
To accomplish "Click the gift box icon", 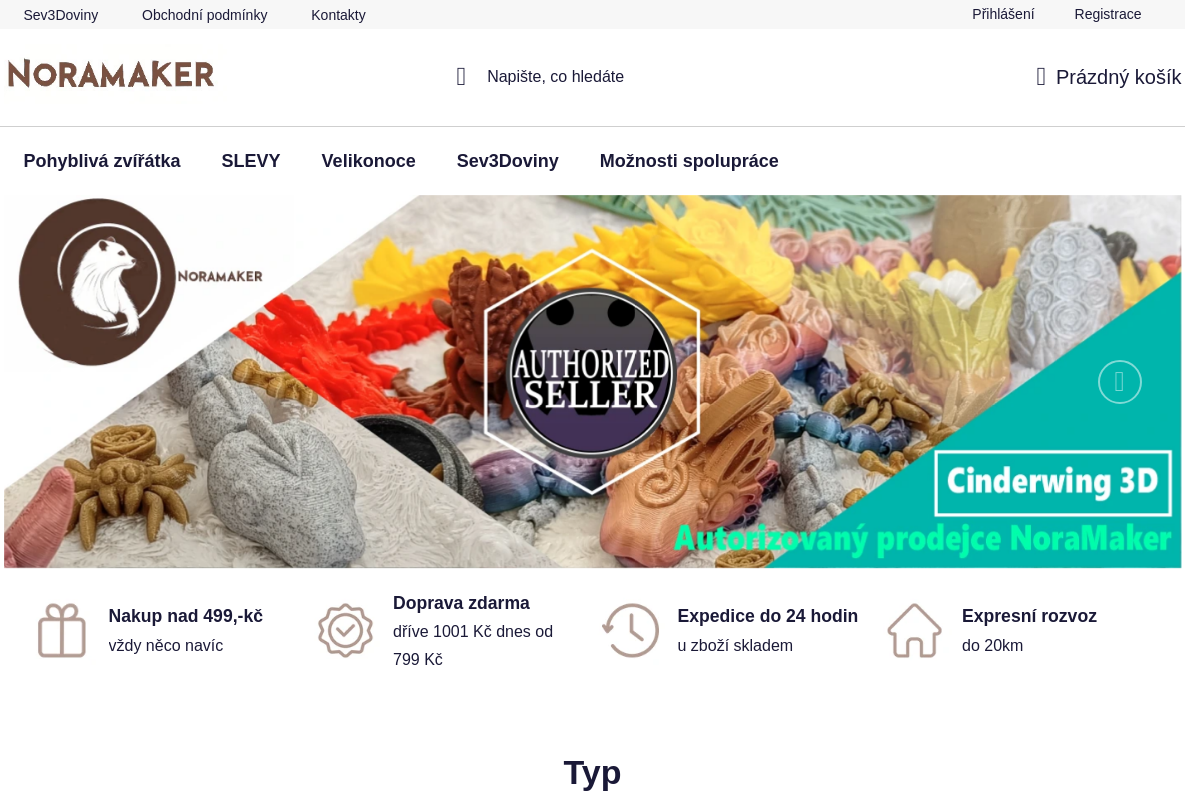I will click(x=62, y=630).
